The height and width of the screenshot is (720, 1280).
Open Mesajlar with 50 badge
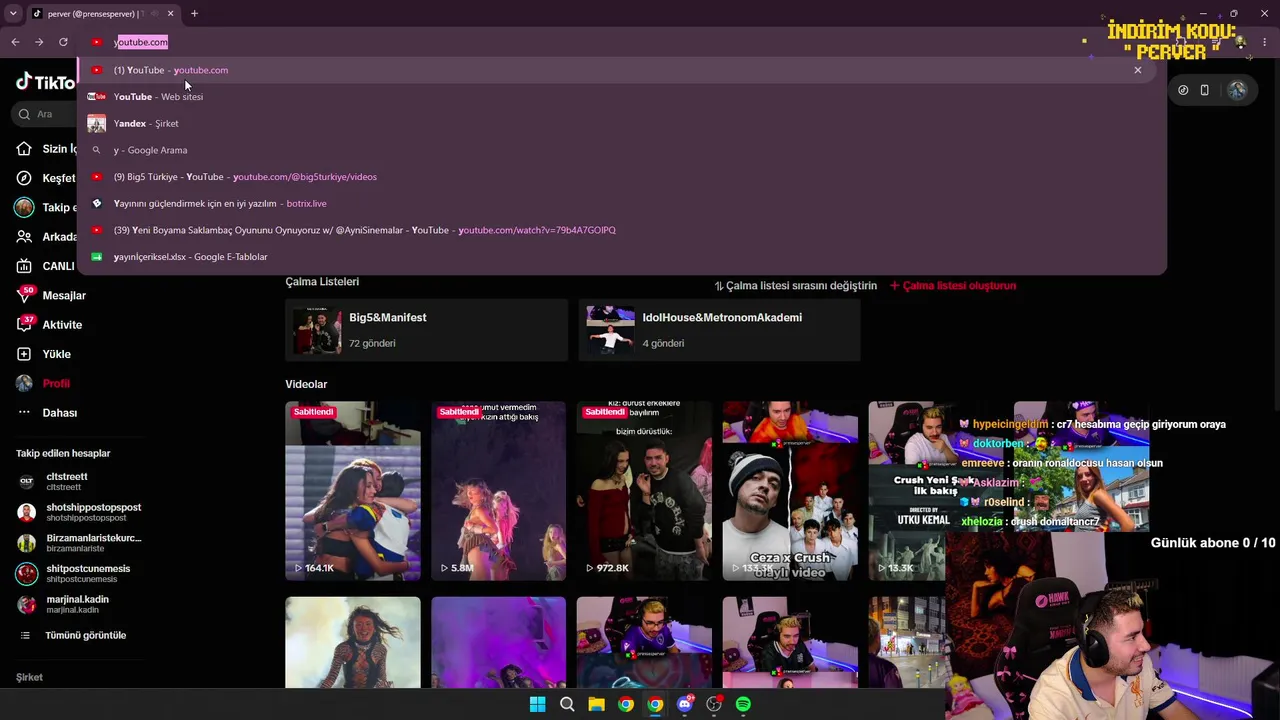tap(52, 295)
